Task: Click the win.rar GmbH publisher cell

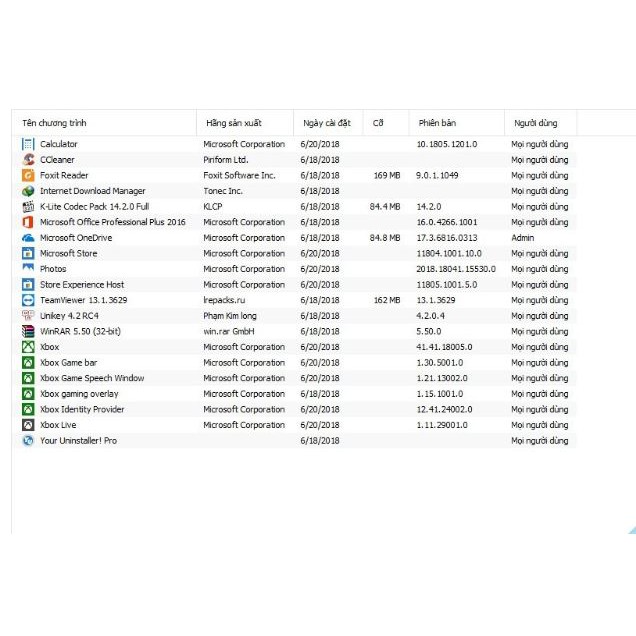Action: (229, 331)
